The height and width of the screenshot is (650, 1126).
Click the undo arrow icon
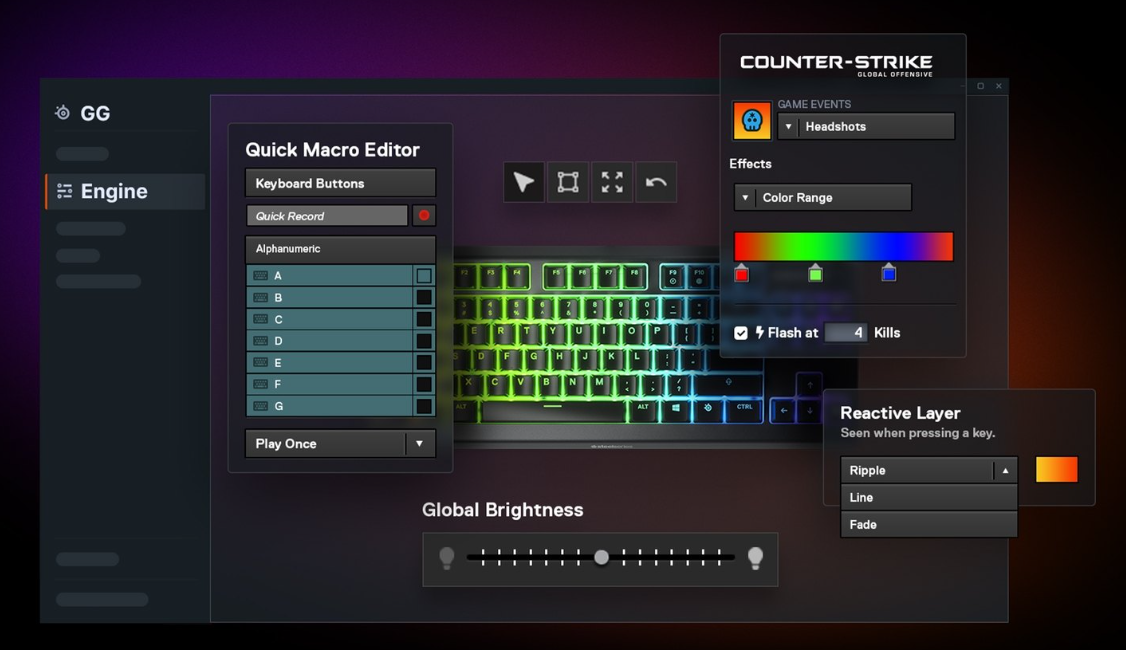(x=656, y=182)
